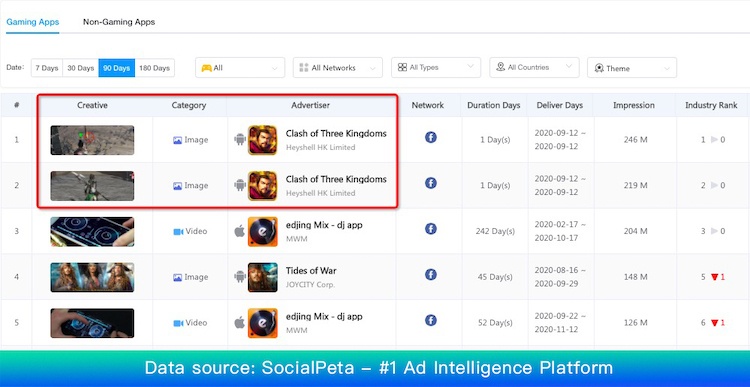
Task: Click the 148 M impression value
Action: click(636, 276)
